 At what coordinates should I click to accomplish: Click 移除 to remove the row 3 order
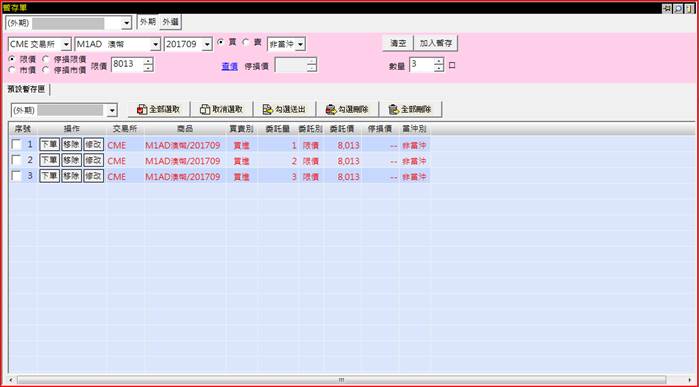pyautogui.click(x=71, y=176)
